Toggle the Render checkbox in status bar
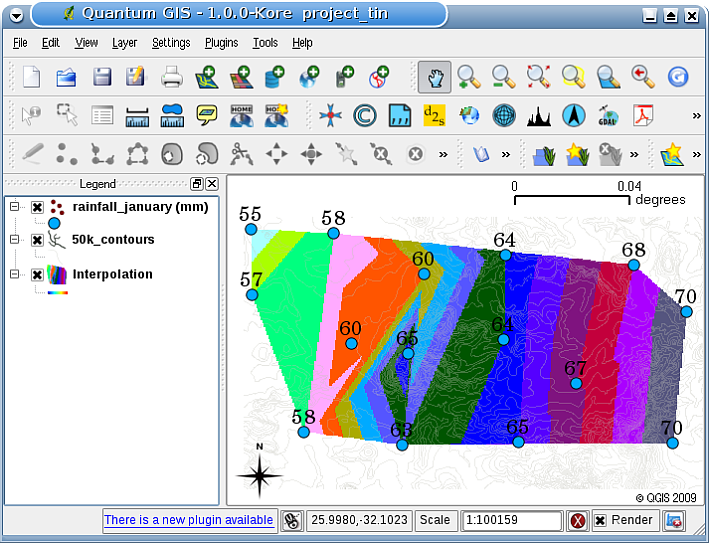This screenshot has width=709, height=543. click(600, 520)
